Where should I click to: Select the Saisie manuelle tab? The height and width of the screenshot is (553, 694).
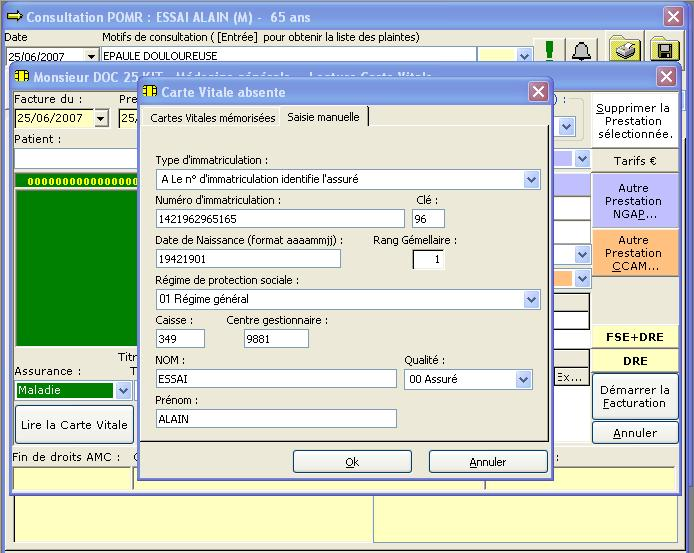pos(323,117)
